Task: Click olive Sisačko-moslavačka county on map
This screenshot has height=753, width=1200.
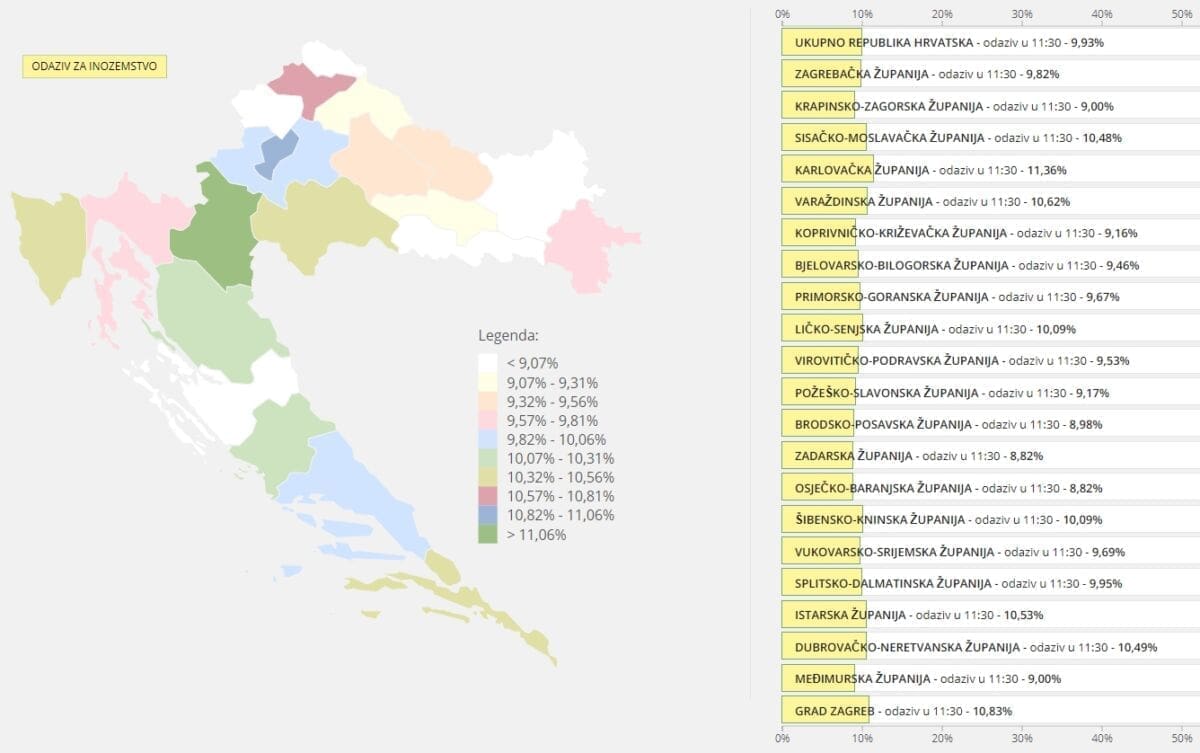Action: click(312, 222)
